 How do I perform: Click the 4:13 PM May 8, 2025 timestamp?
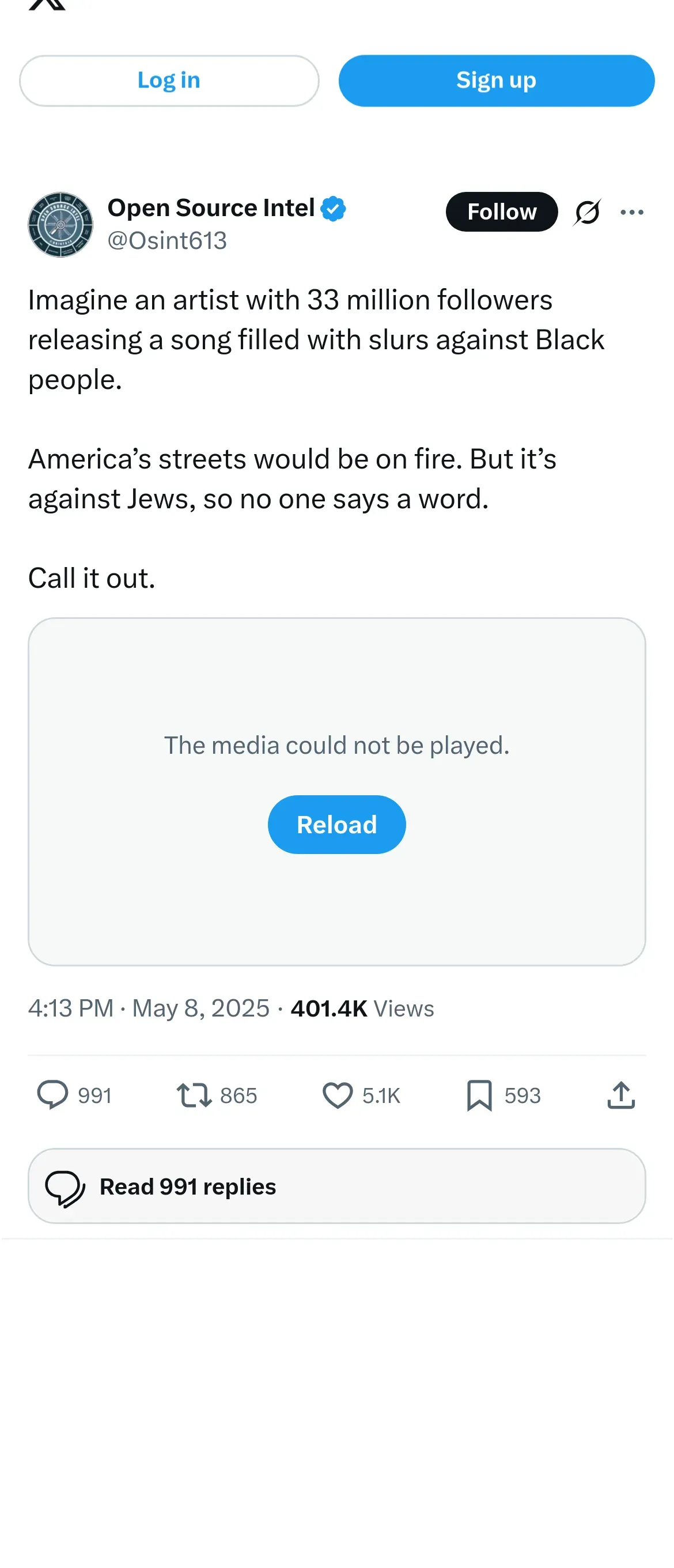pos(149,1008)
